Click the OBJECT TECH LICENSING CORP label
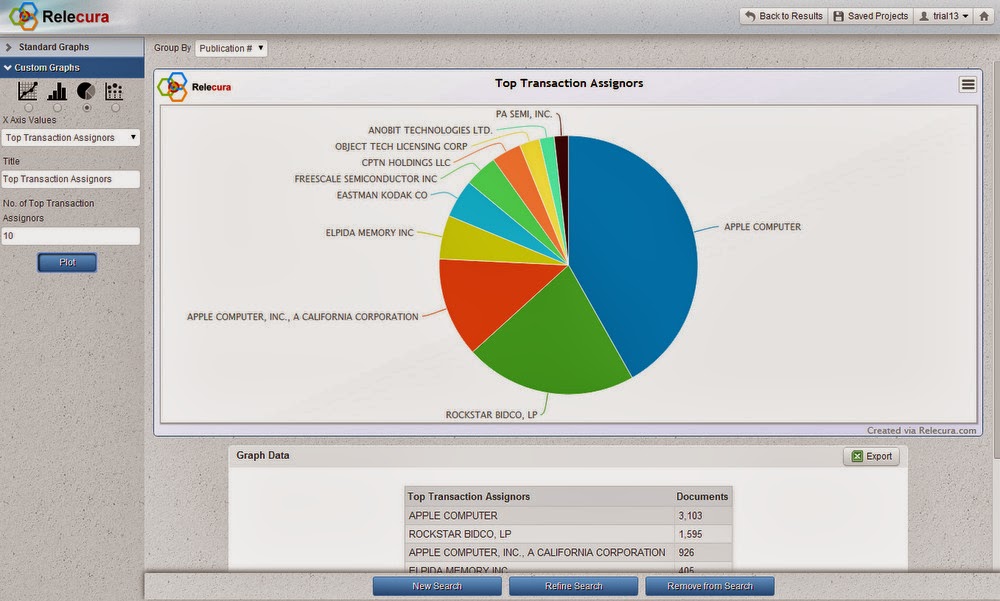This screenshot has width=1000, height=601. coord(401,147)
